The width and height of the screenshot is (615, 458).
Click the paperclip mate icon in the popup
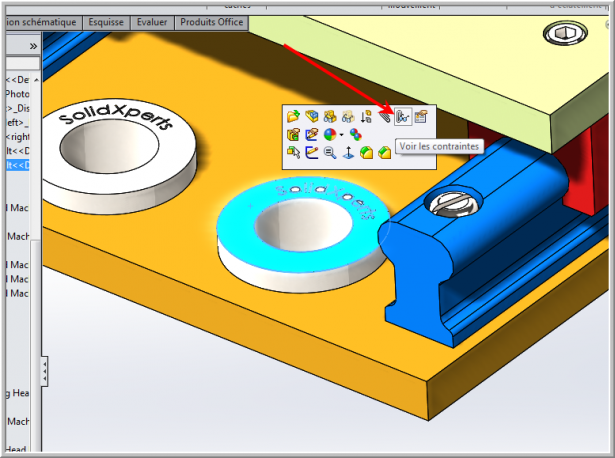coord(385,116)
